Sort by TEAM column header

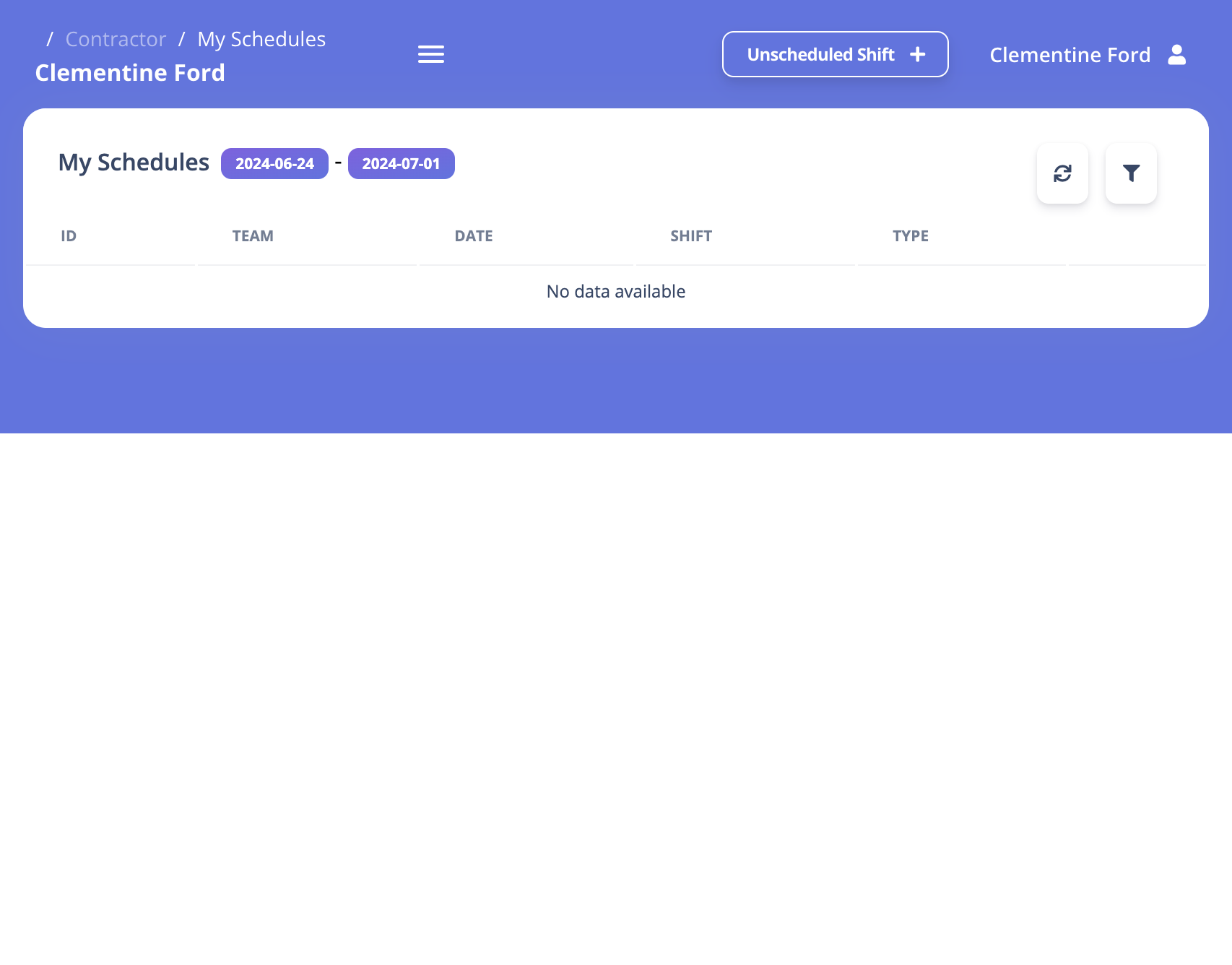coord(253,236)
